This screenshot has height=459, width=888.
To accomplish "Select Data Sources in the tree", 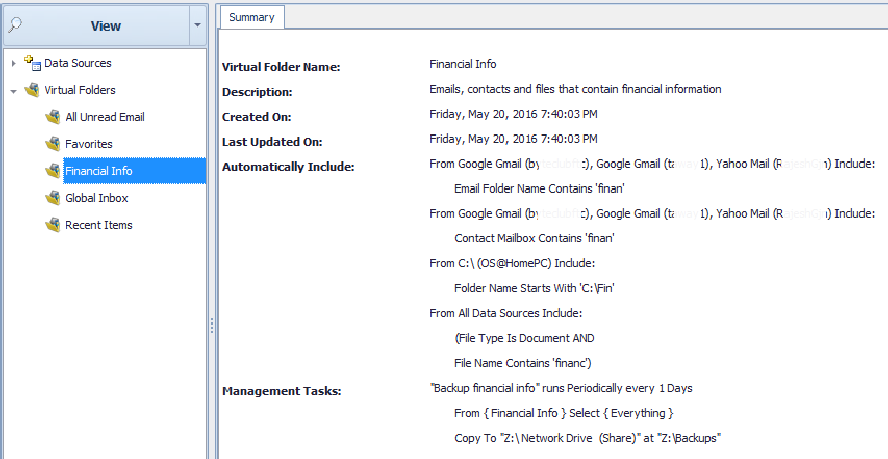I will tap(78, 63).
